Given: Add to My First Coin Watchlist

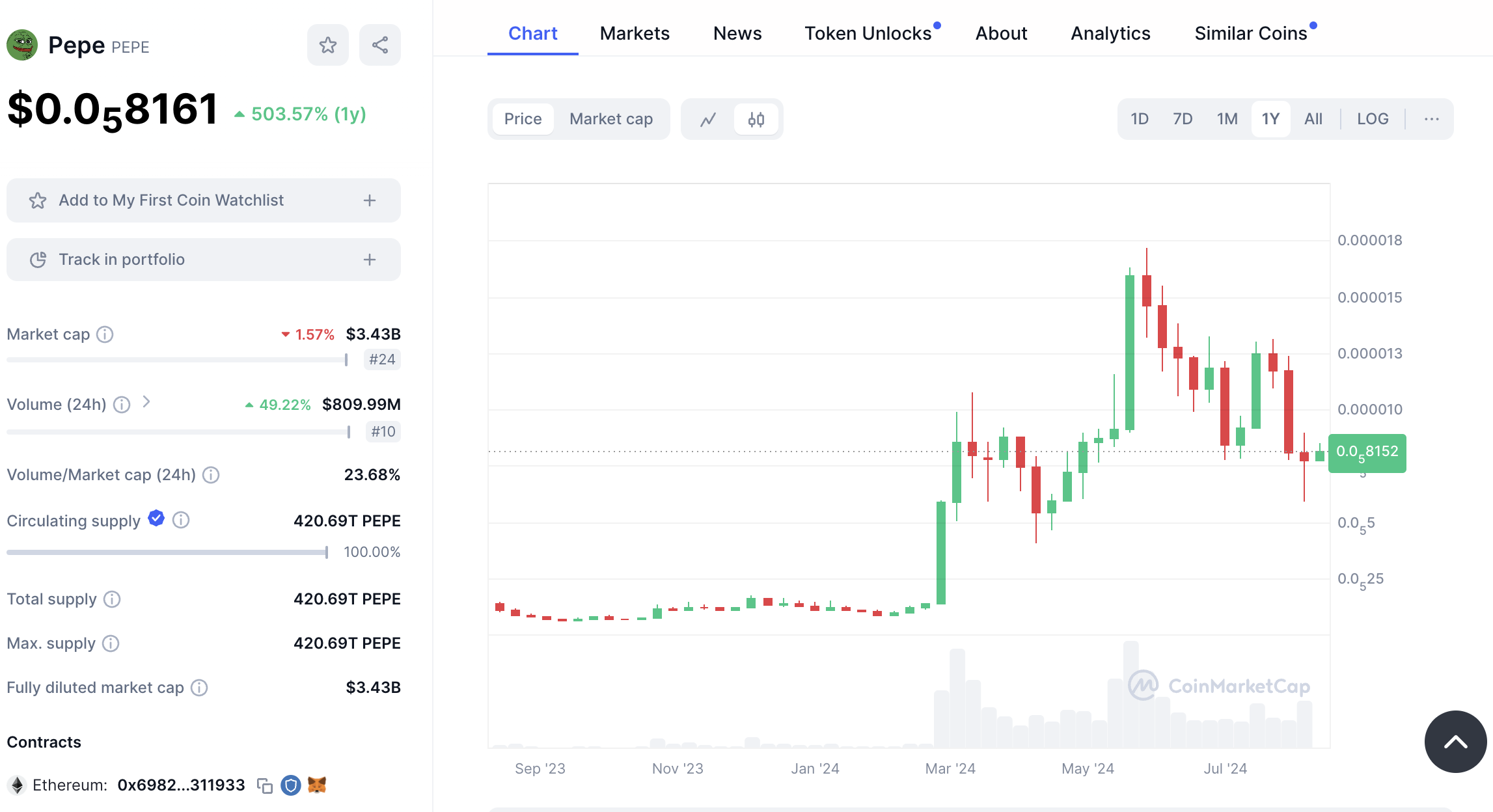Looking at the screenshot, I should [x=204, y=200].
